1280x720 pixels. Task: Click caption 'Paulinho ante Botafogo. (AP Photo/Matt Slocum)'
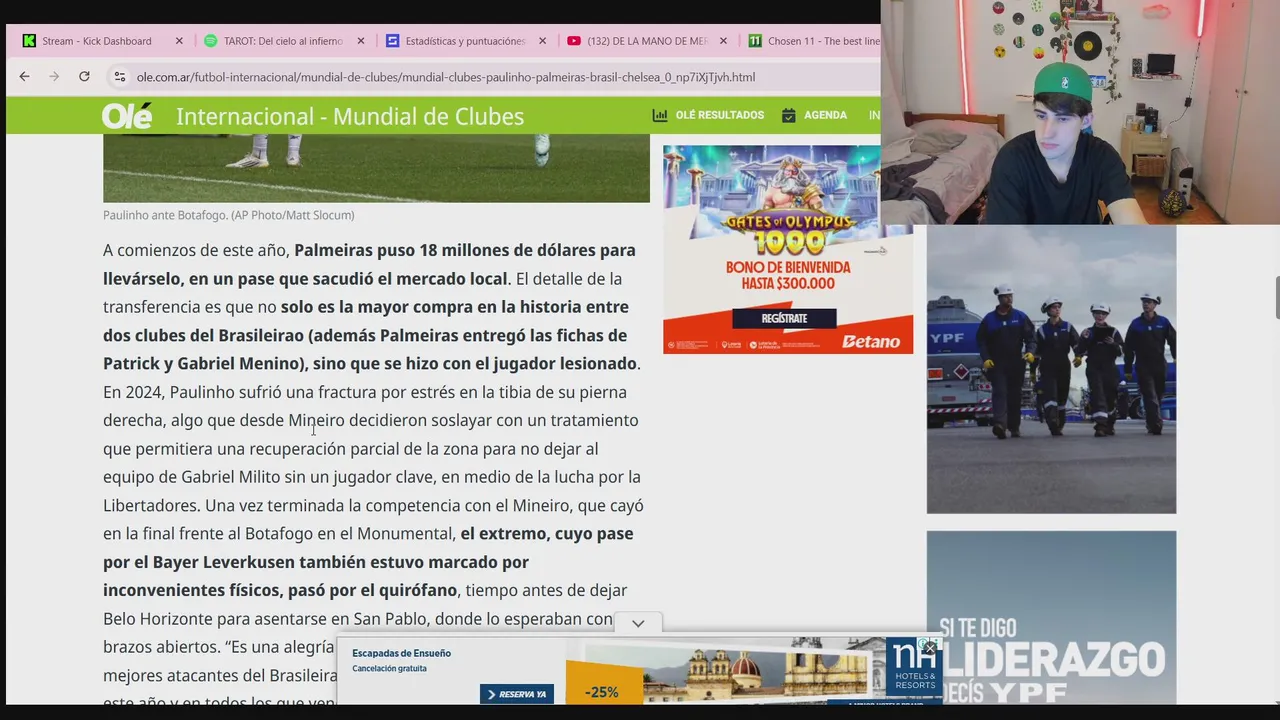click(x=228, y=215)
